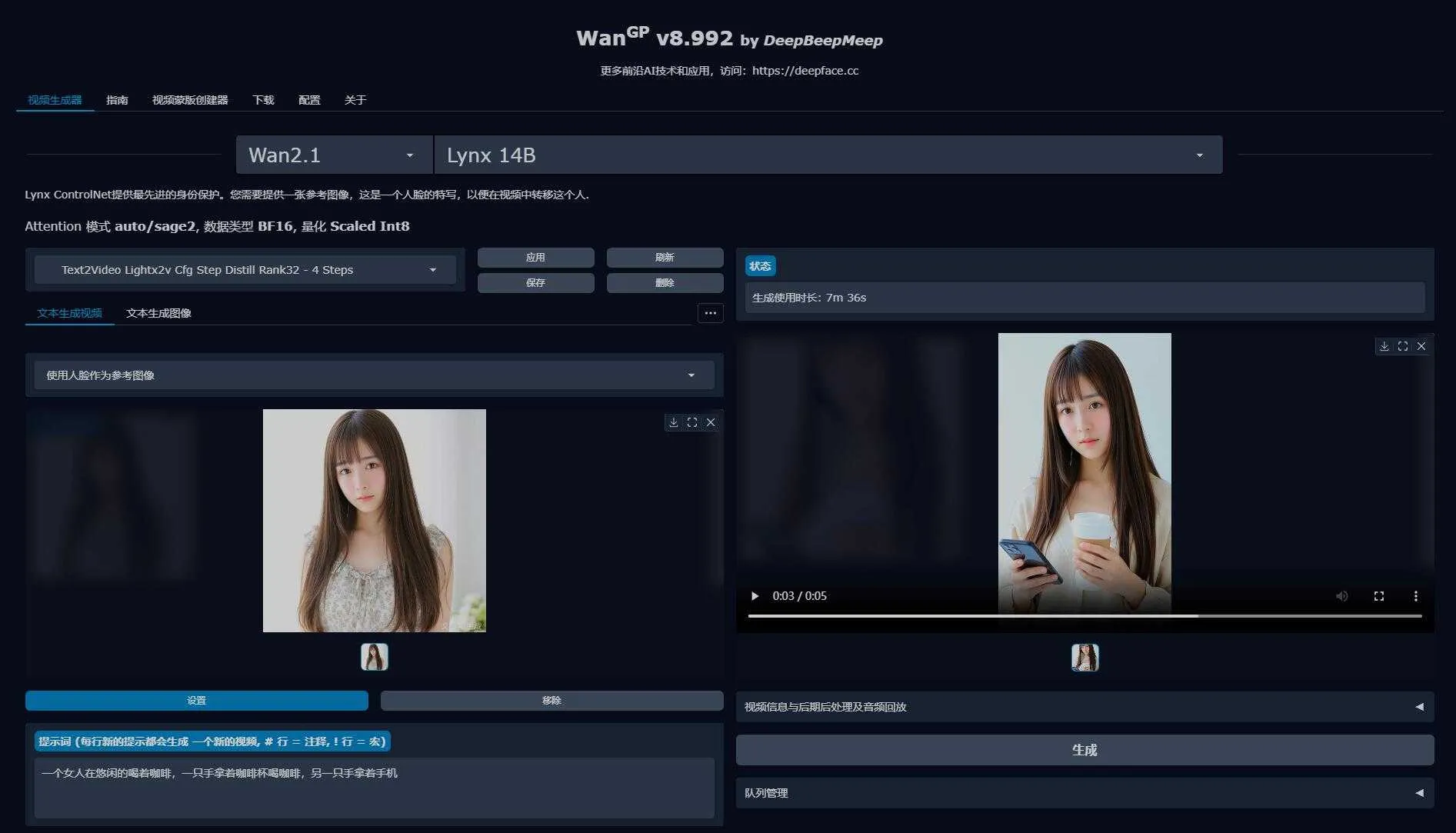The height and width of the screenshot is (833, 1456).
Task: Download the reference face image
Action: click(x=674, y=422)
